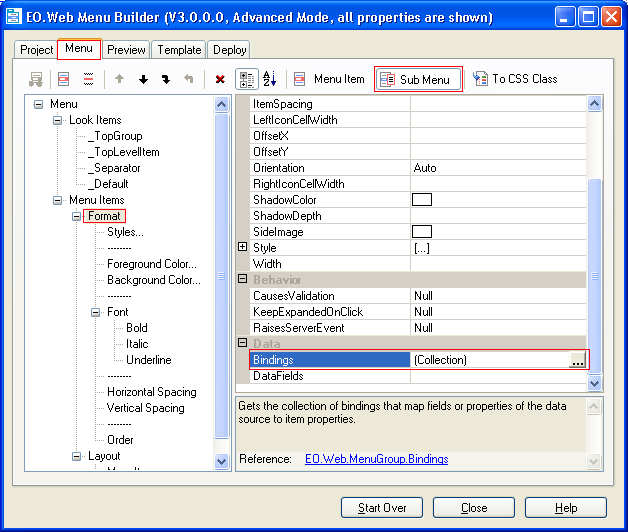
Task: Click the ShadowDepth property row
Action: [418, 216]
